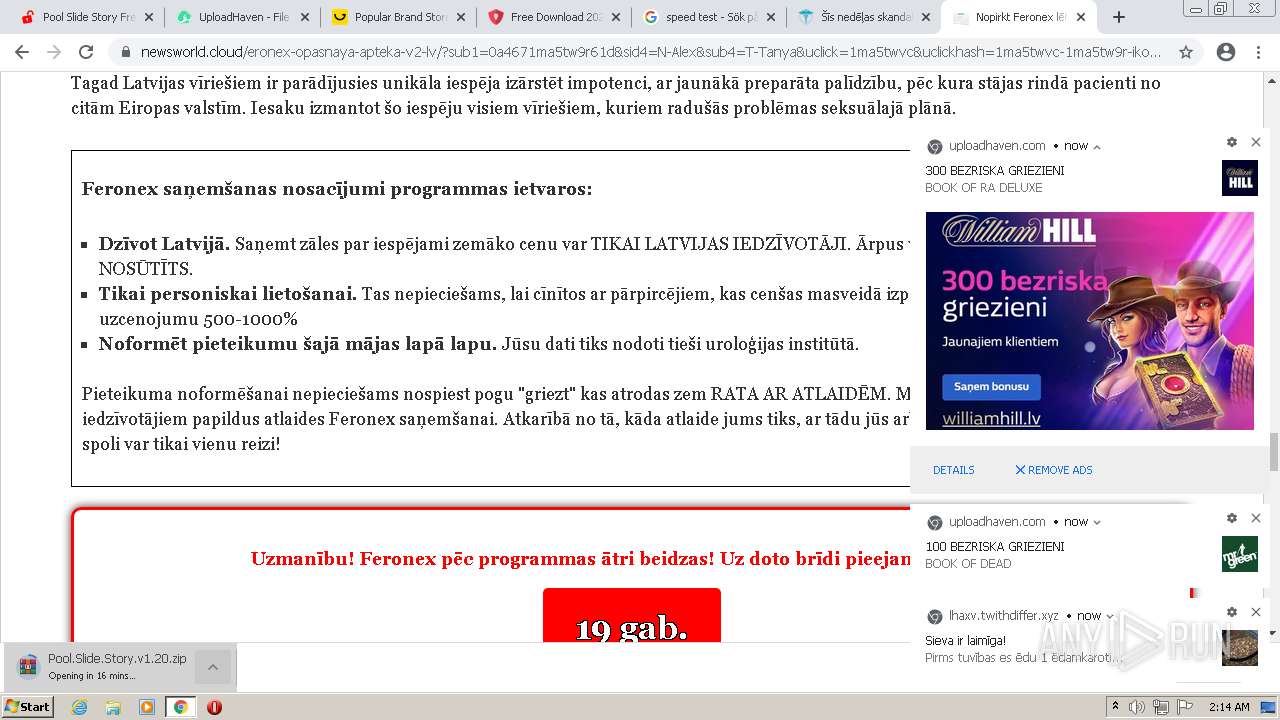Close the Pool Slide Story tab
Image resolution: width=1280 pixels, height=720 pixels.
click(149, 17)
